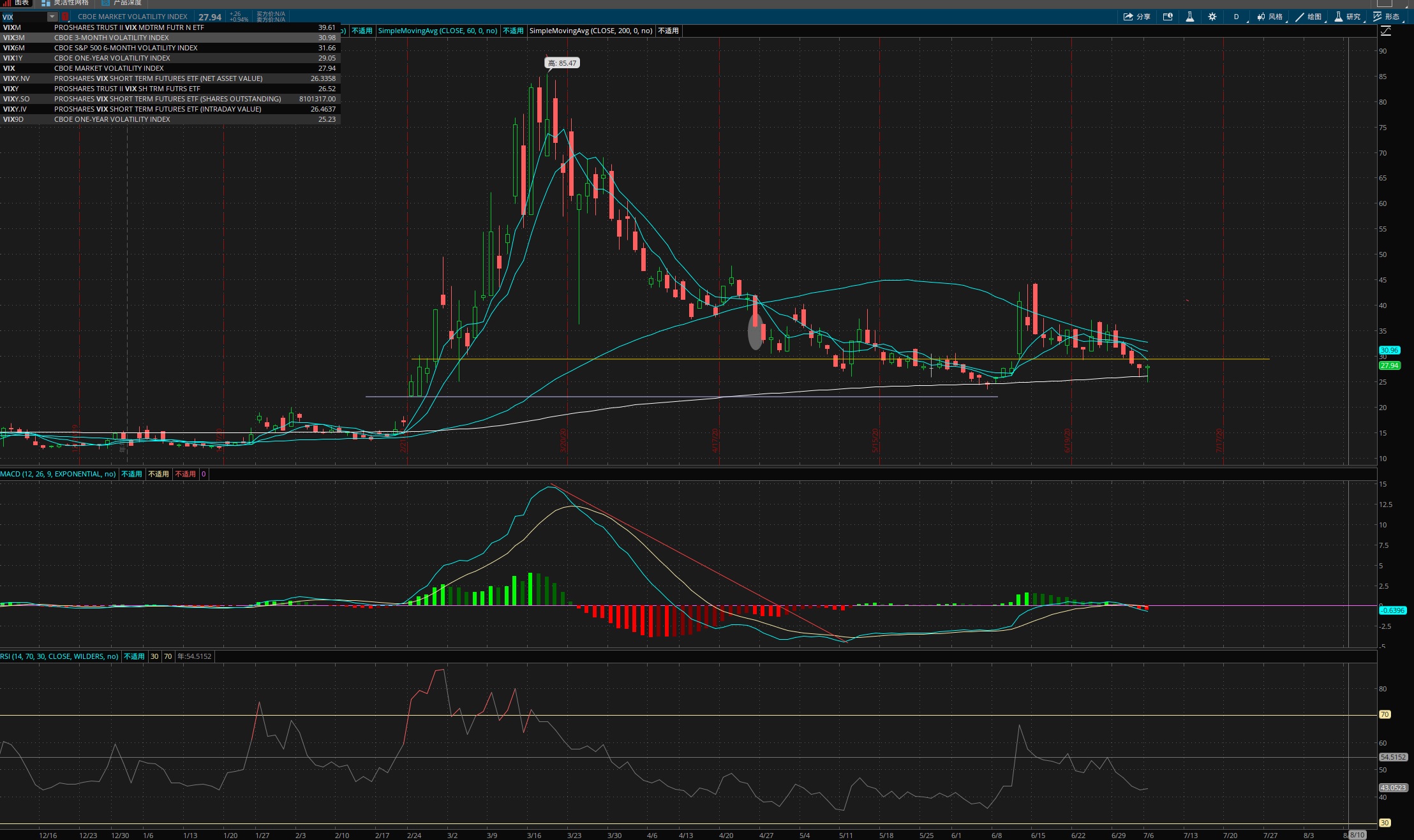The width and height of the screenshot is (1414, 840).
Task: Open the Studies (研究) flask menu
Action: [1348, 17]
